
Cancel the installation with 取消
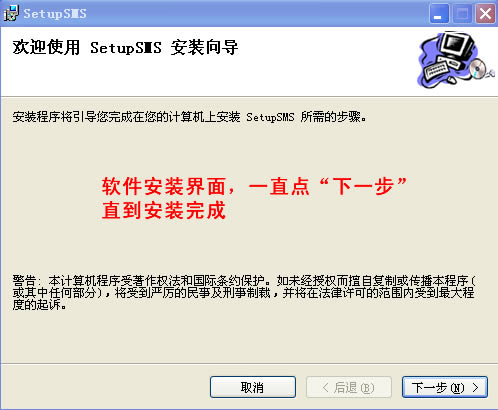[x=253, y=387]
